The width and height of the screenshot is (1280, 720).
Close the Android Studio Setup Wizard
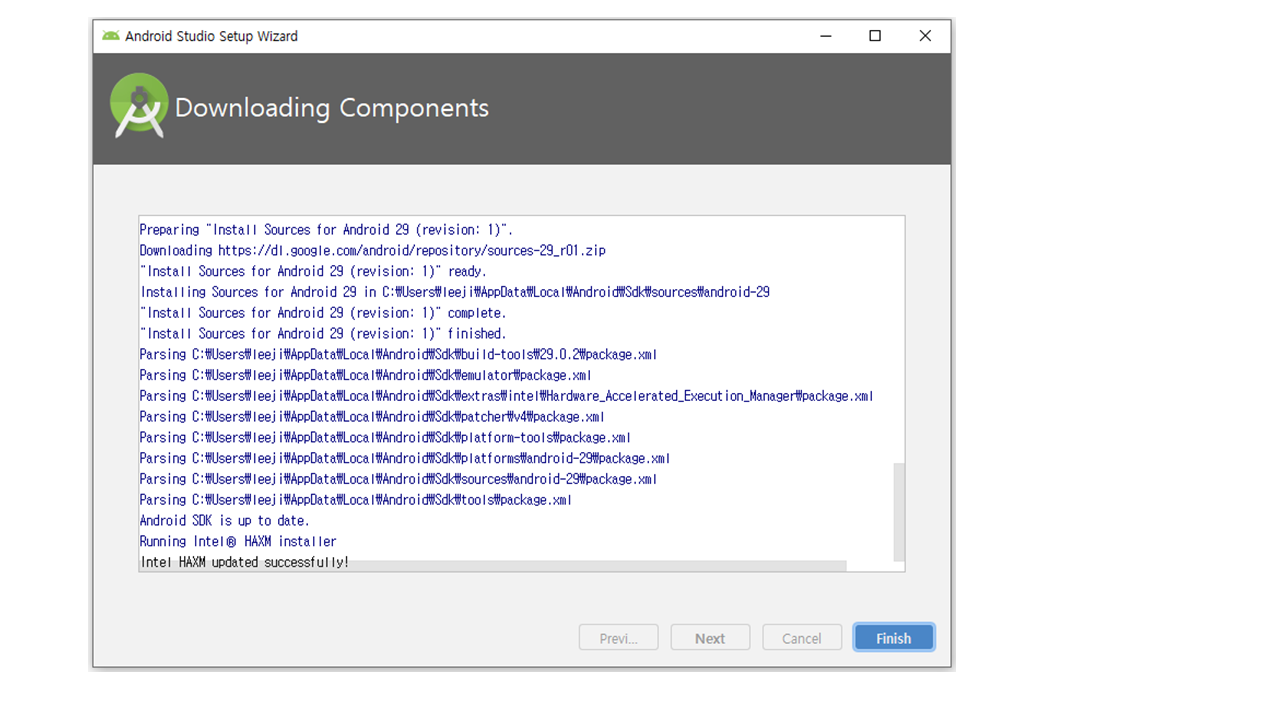click(925, 36)
